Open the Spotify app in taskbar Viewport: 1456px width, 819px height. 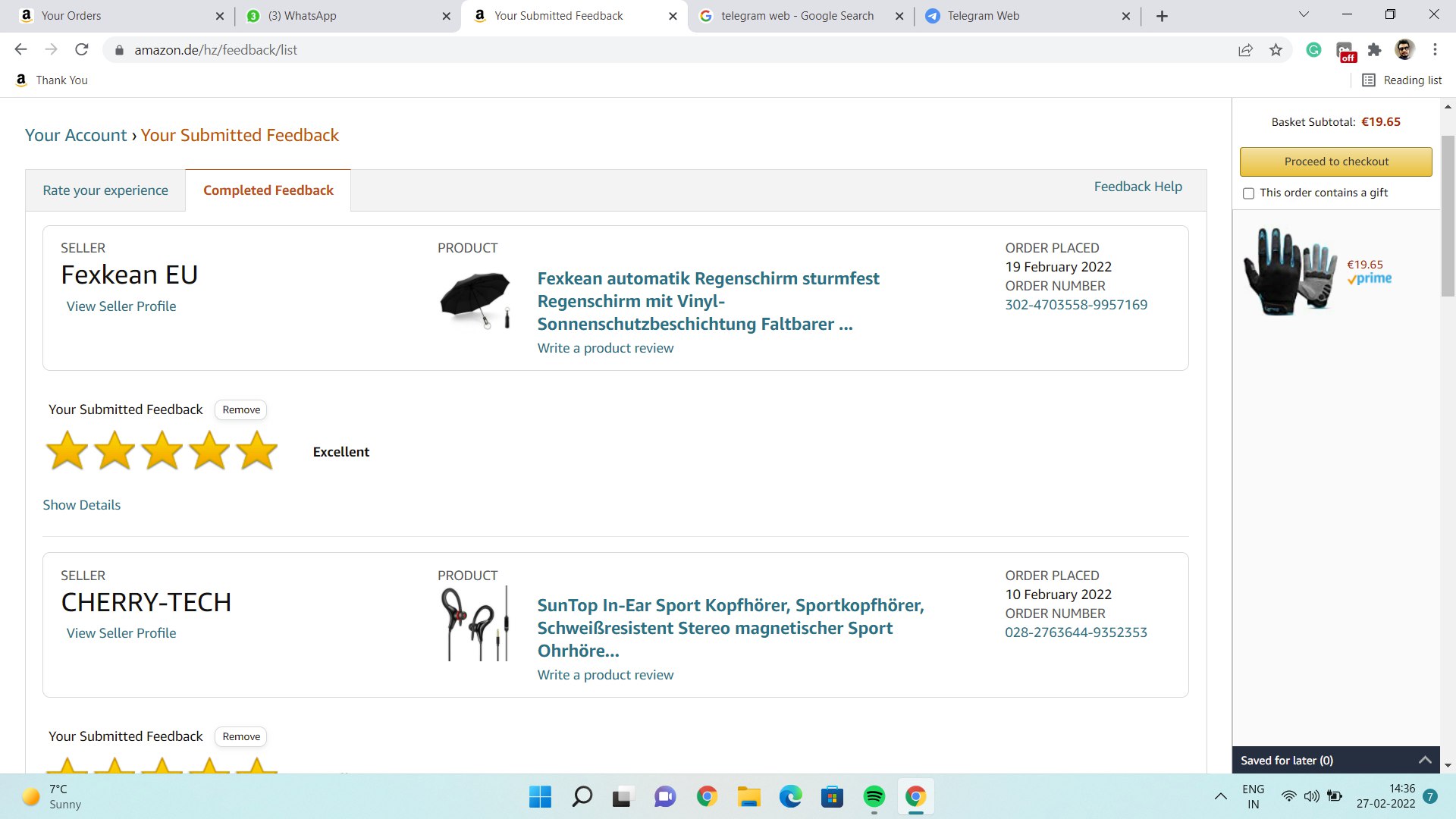[x=874, y=797]
